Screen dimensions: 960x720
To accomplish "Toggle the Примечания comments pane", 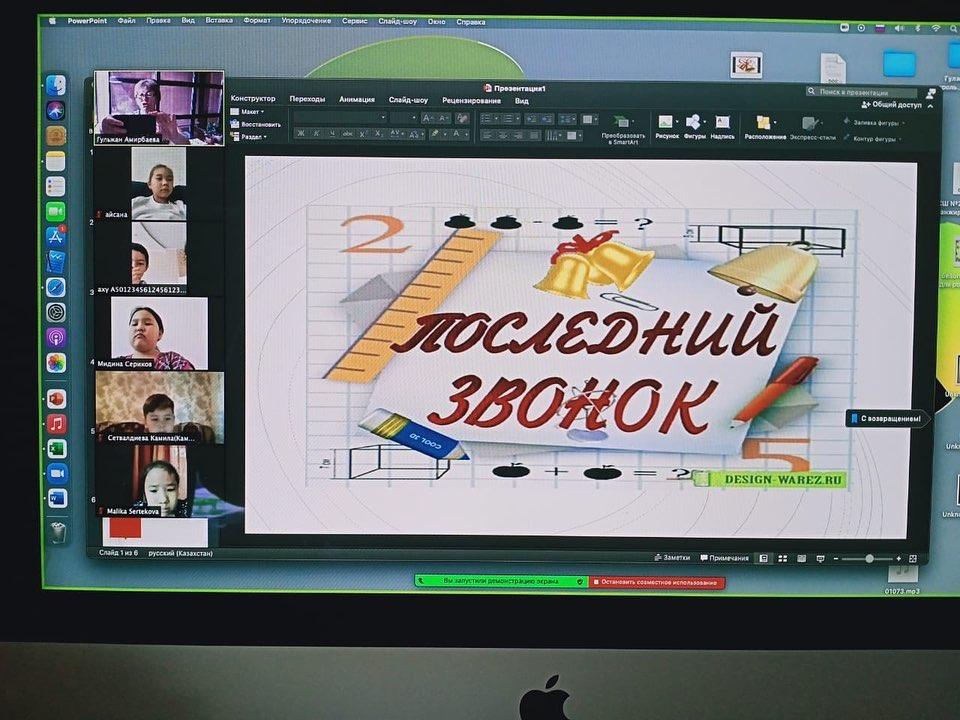I will [725, 558].
